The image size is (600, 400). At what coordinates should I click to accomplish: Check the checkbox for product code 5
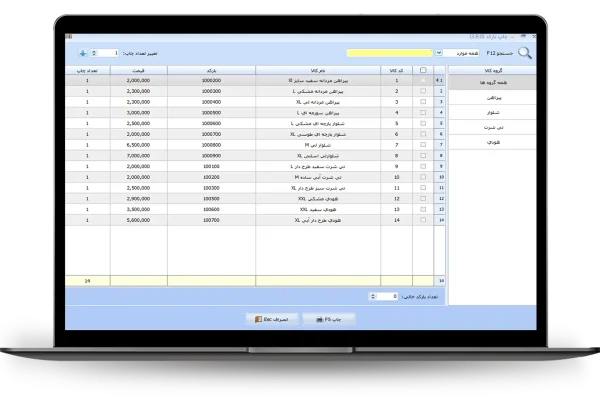[x=423, y=123]
